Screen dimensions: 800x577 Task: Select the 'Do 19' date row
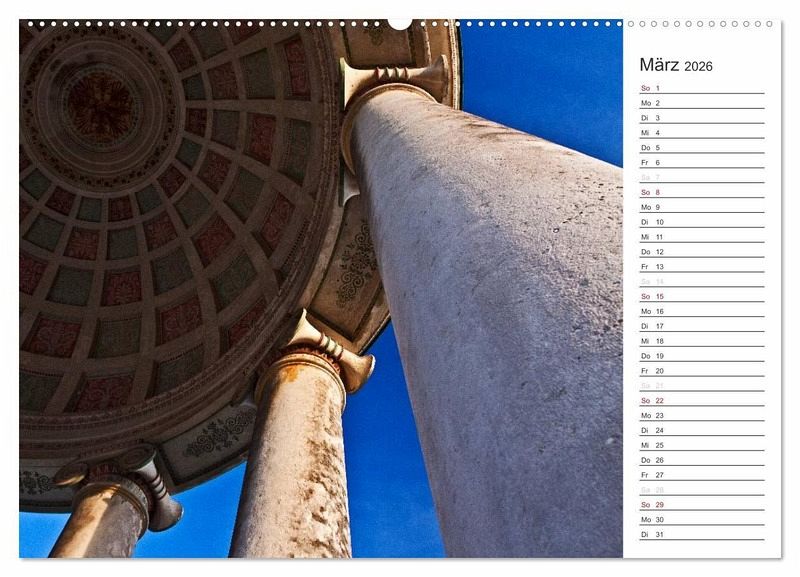pyautogui.click(x=702, y=356)
